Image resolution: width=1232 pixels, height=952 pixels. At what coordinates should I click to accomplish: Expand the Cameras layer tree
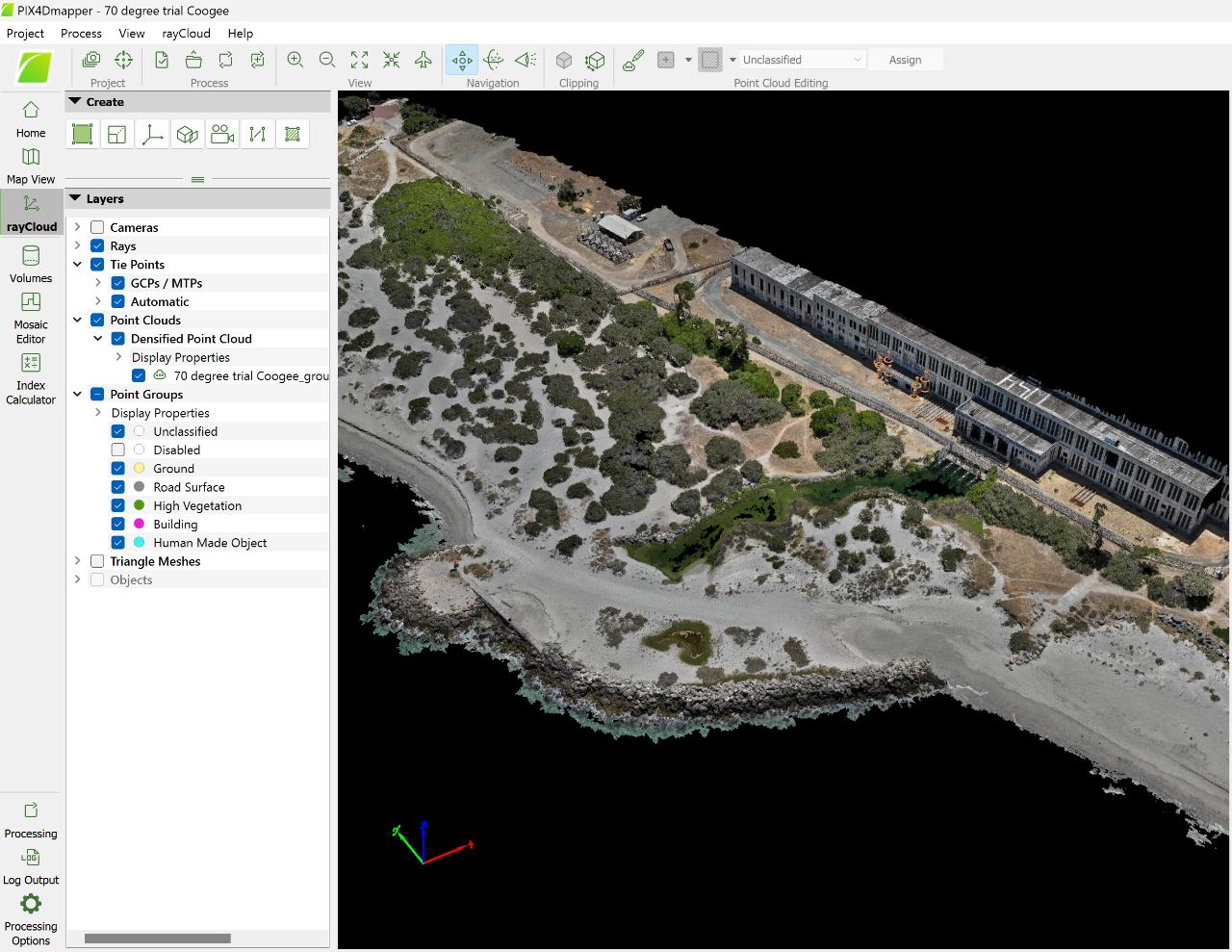[78, 226]
